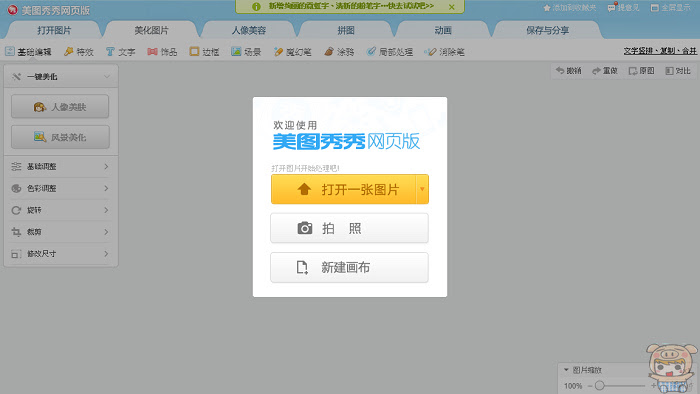Open the dropdown arrow beside 打开一张图片

[x=422, y=189]
